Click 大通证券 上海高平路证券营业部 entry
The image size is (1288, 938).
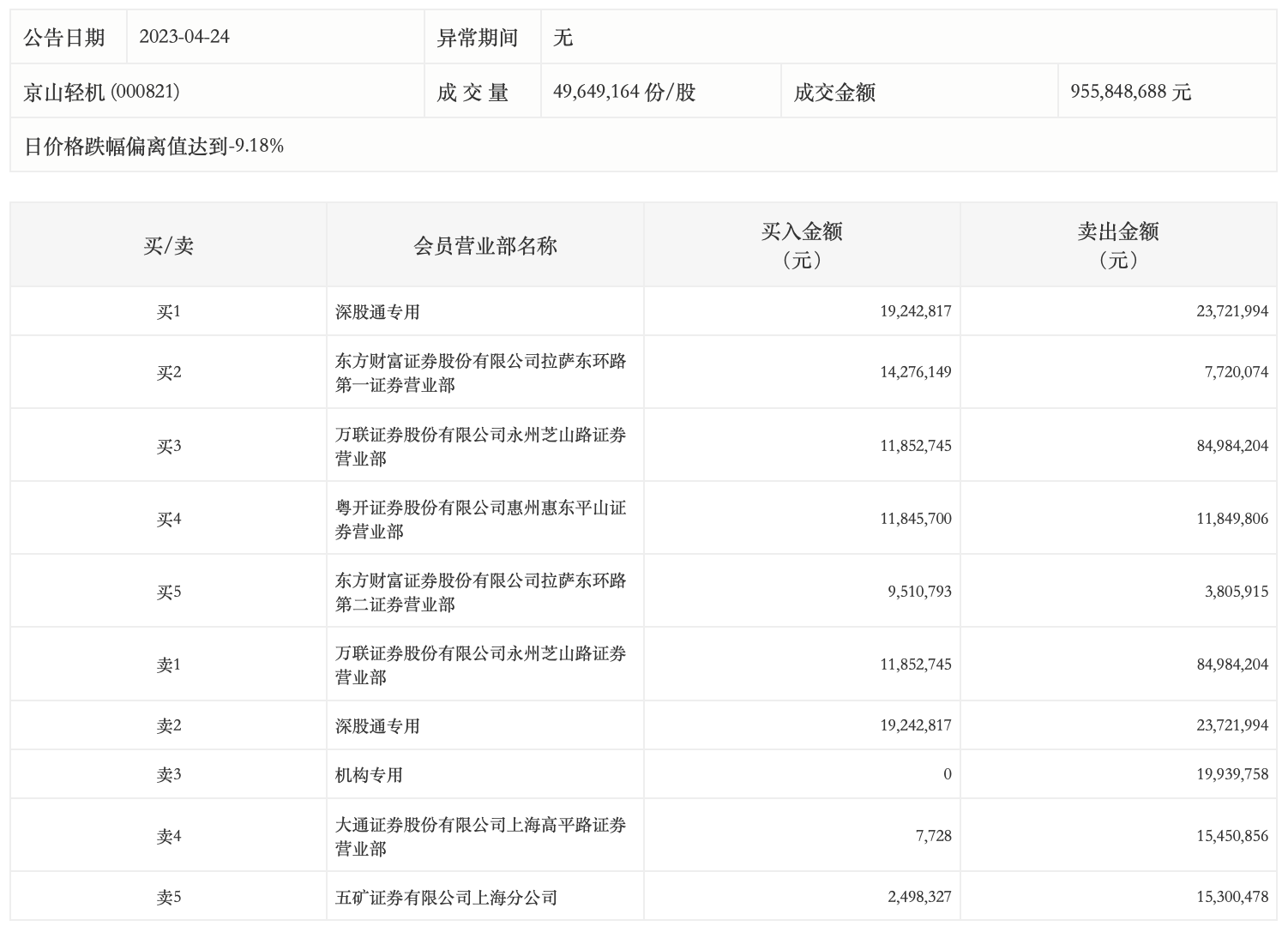480,836
